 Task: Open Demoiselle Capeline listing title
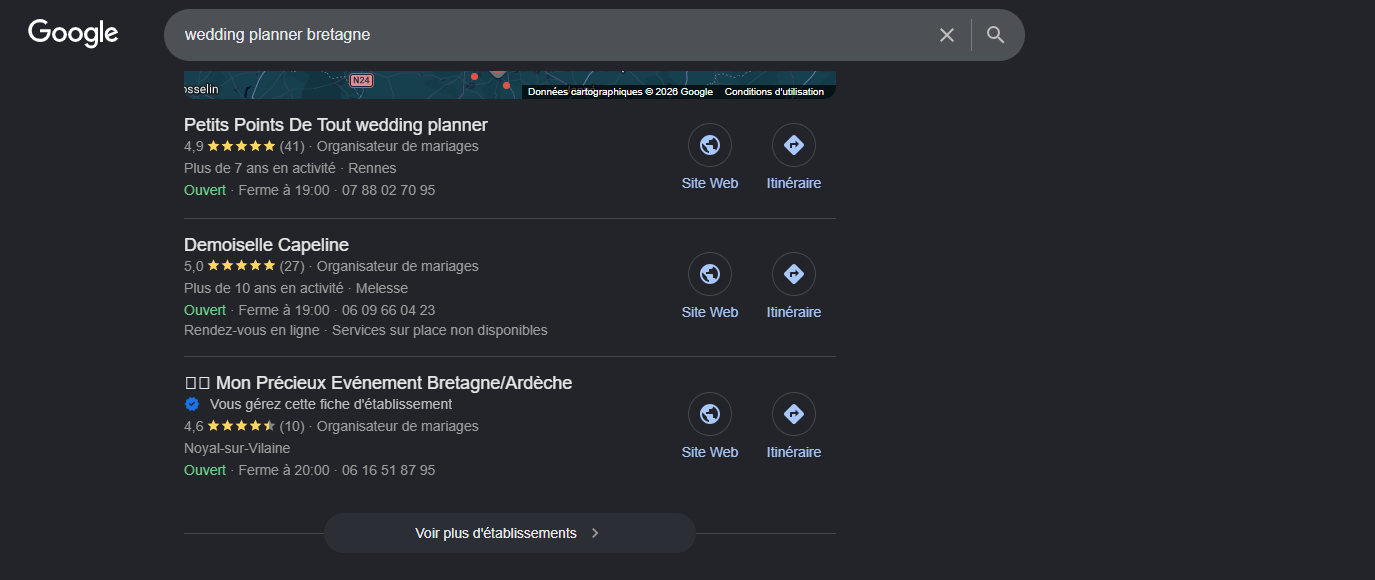266,245
